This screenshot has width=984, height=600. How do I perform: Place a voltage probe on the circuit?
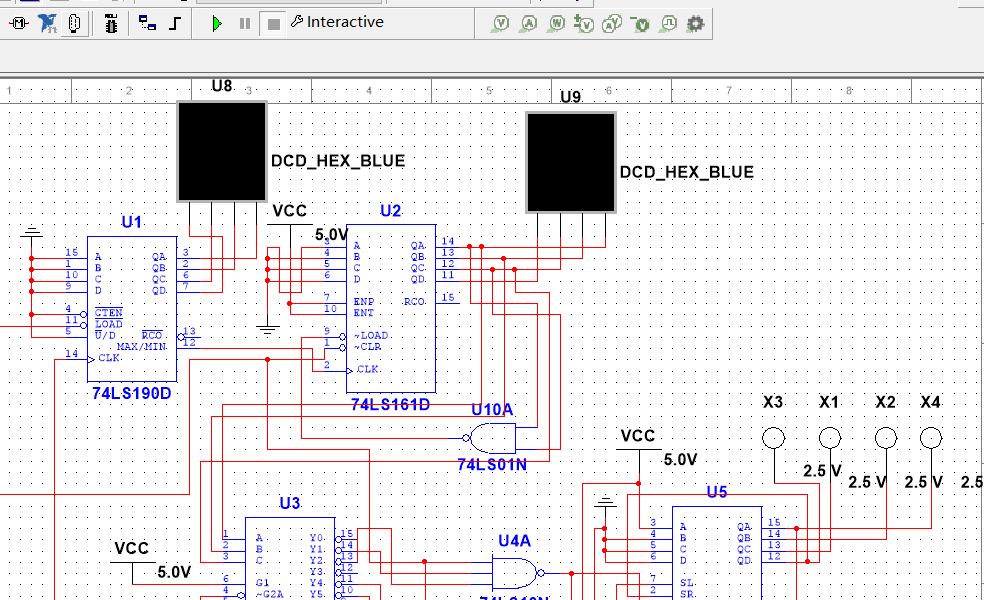(x=500, y=23)
